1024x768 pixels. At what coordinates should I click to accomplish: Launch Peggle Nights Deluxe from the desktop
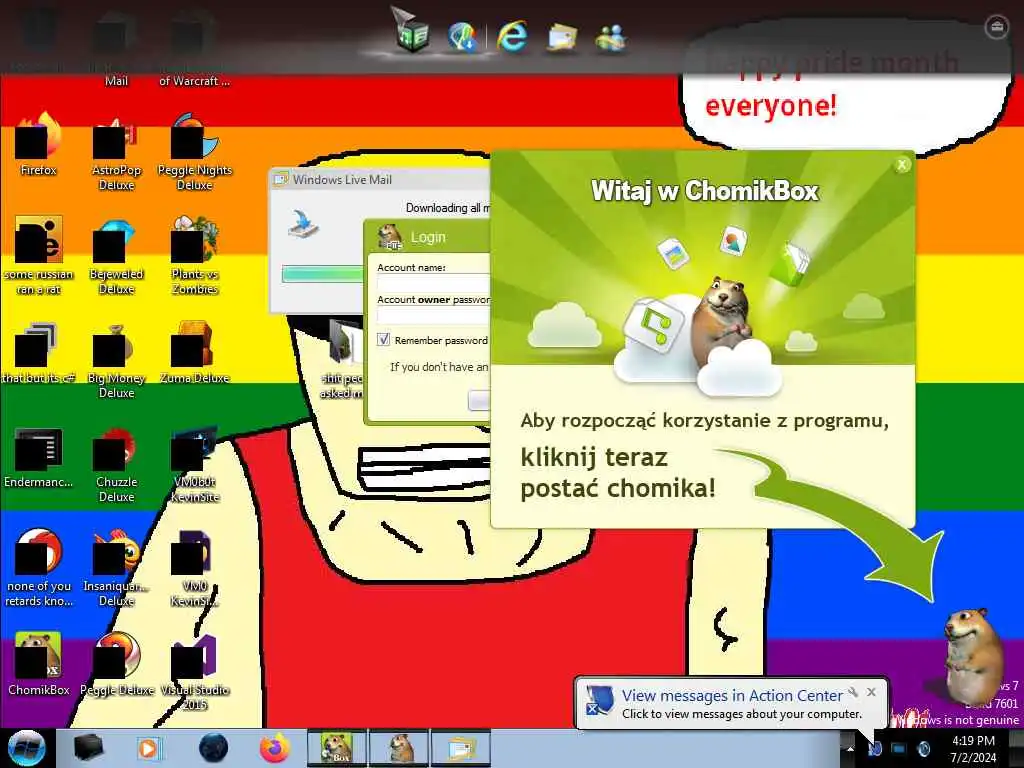[x=195, y=152]
